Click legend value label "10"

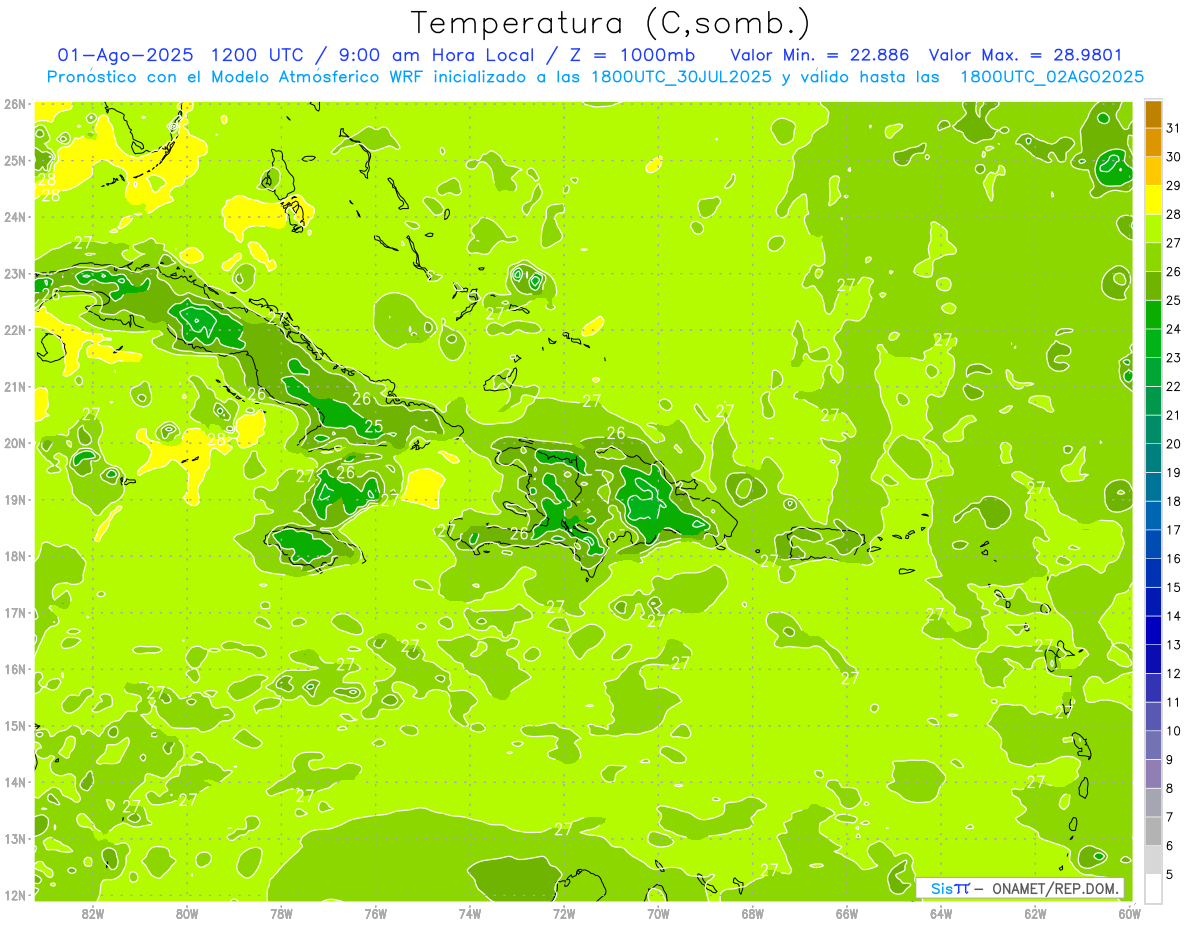[1173, 731]
